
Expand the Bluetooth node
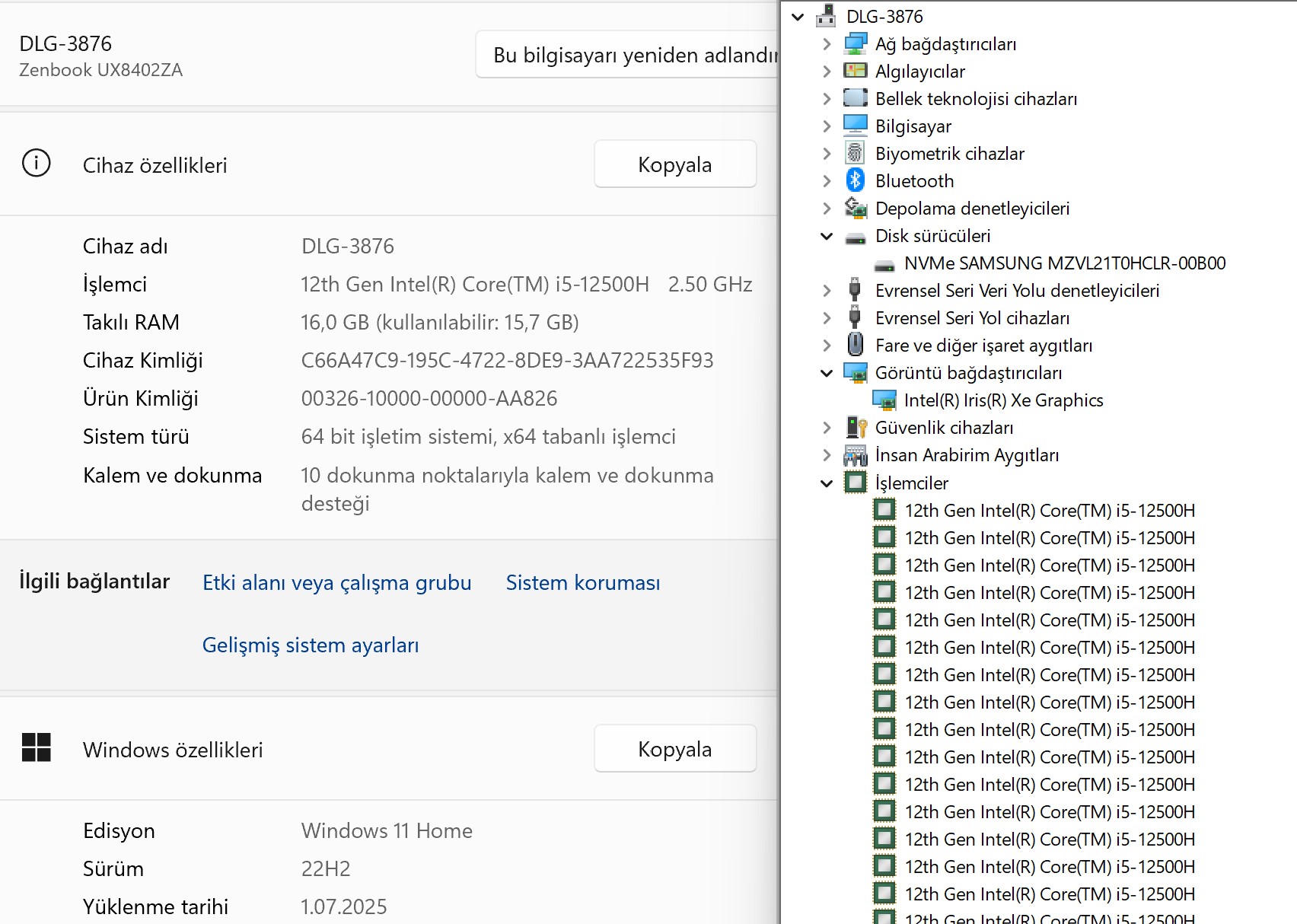pos(827,181)
